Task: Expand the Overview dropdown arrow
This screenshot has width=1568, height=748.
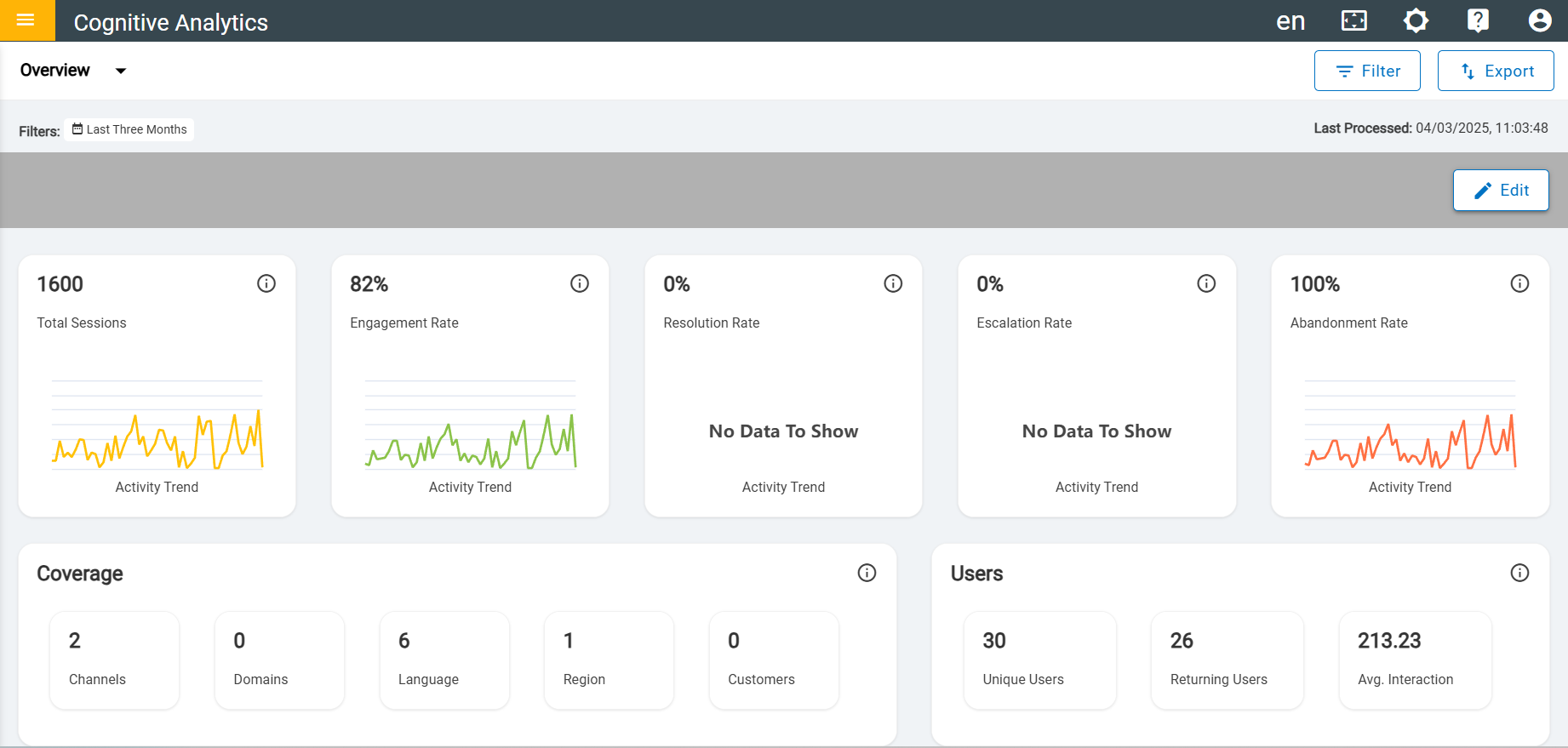Action: (121, 71)
